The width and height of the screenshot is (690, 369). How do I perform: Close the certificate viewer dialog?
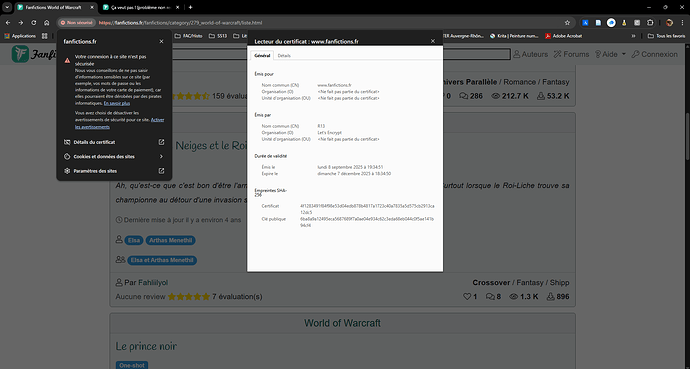(433, 41)
